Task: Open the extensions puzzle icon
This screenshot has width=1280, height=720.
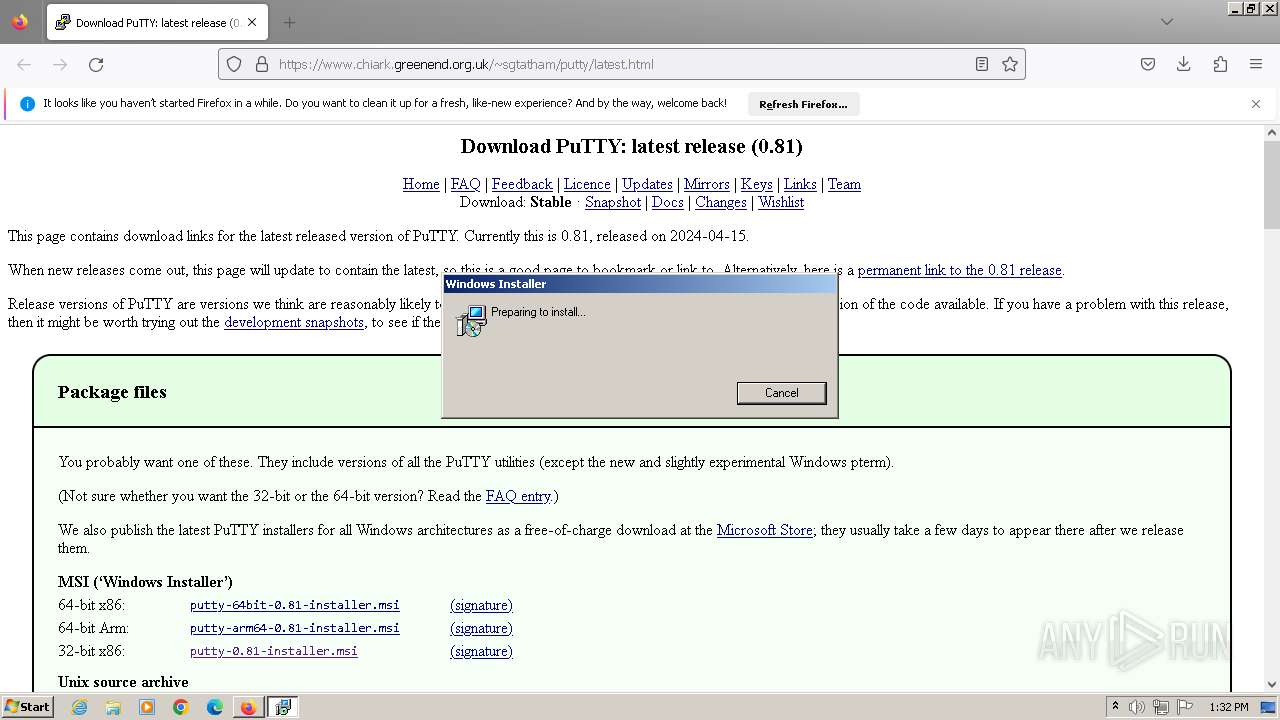Action: (1220, 64)
